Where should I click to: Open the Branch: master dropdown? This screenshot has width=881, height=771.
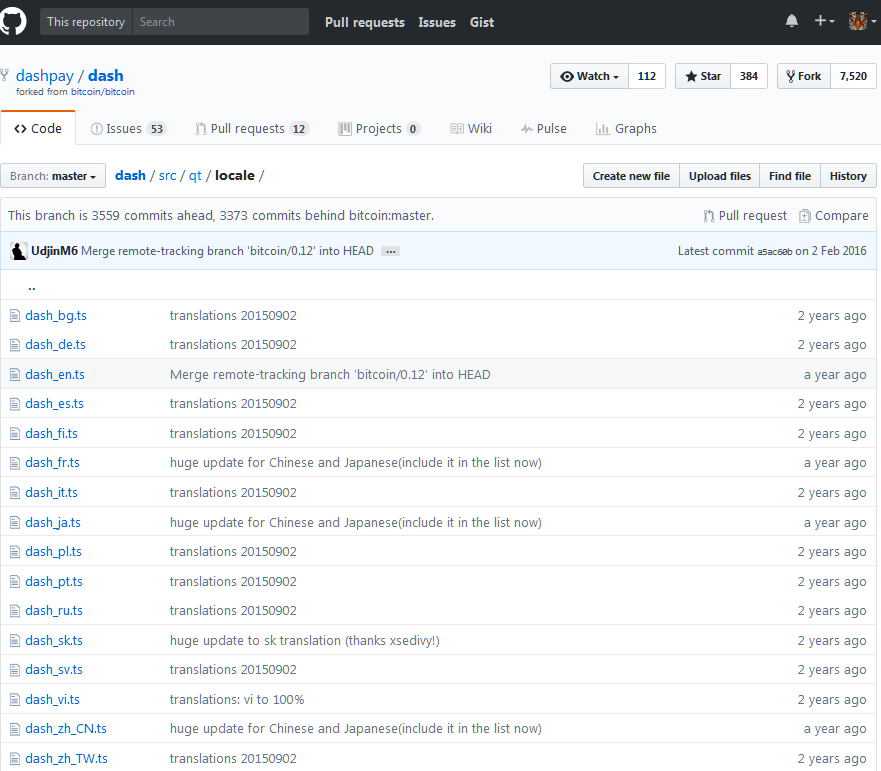pos(53,176)
